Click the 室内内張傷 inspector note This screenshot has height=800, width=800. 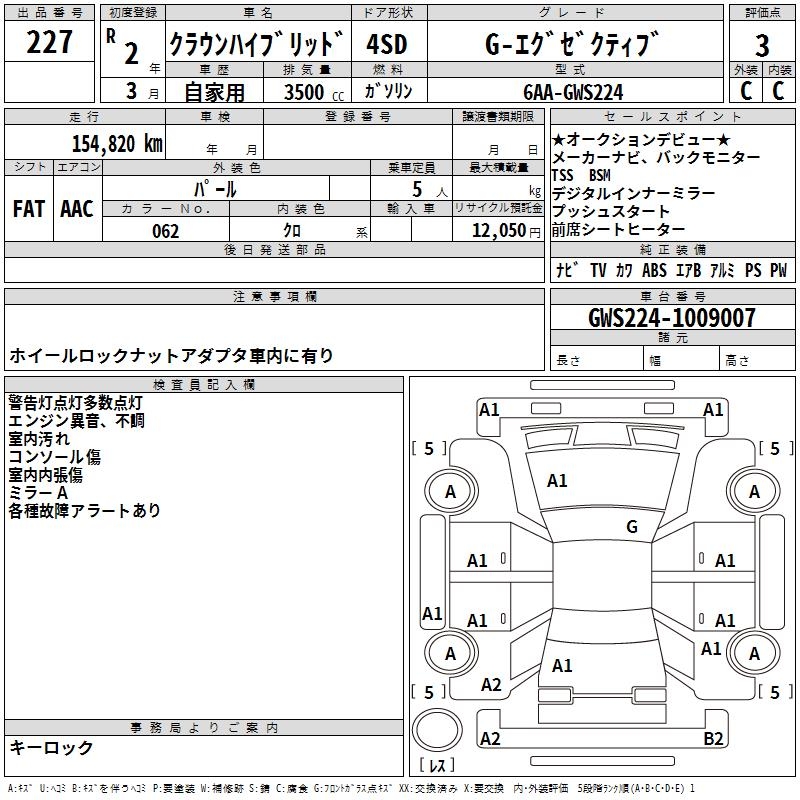pyautogui.click(x=45, y=474)
